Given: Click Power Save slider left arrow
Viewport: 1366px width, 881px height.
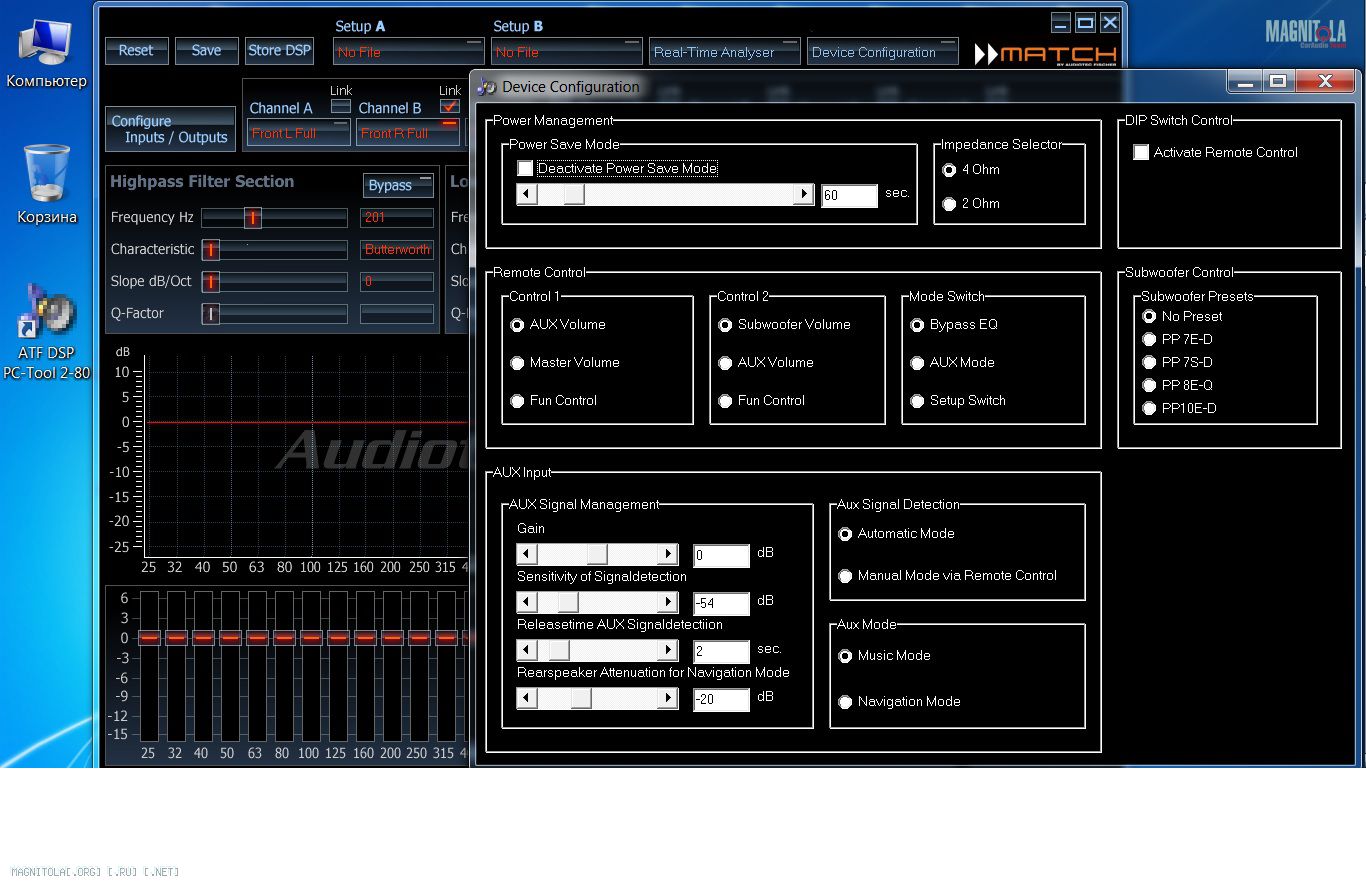Looking at the screenshot, I should click(527, 195).
